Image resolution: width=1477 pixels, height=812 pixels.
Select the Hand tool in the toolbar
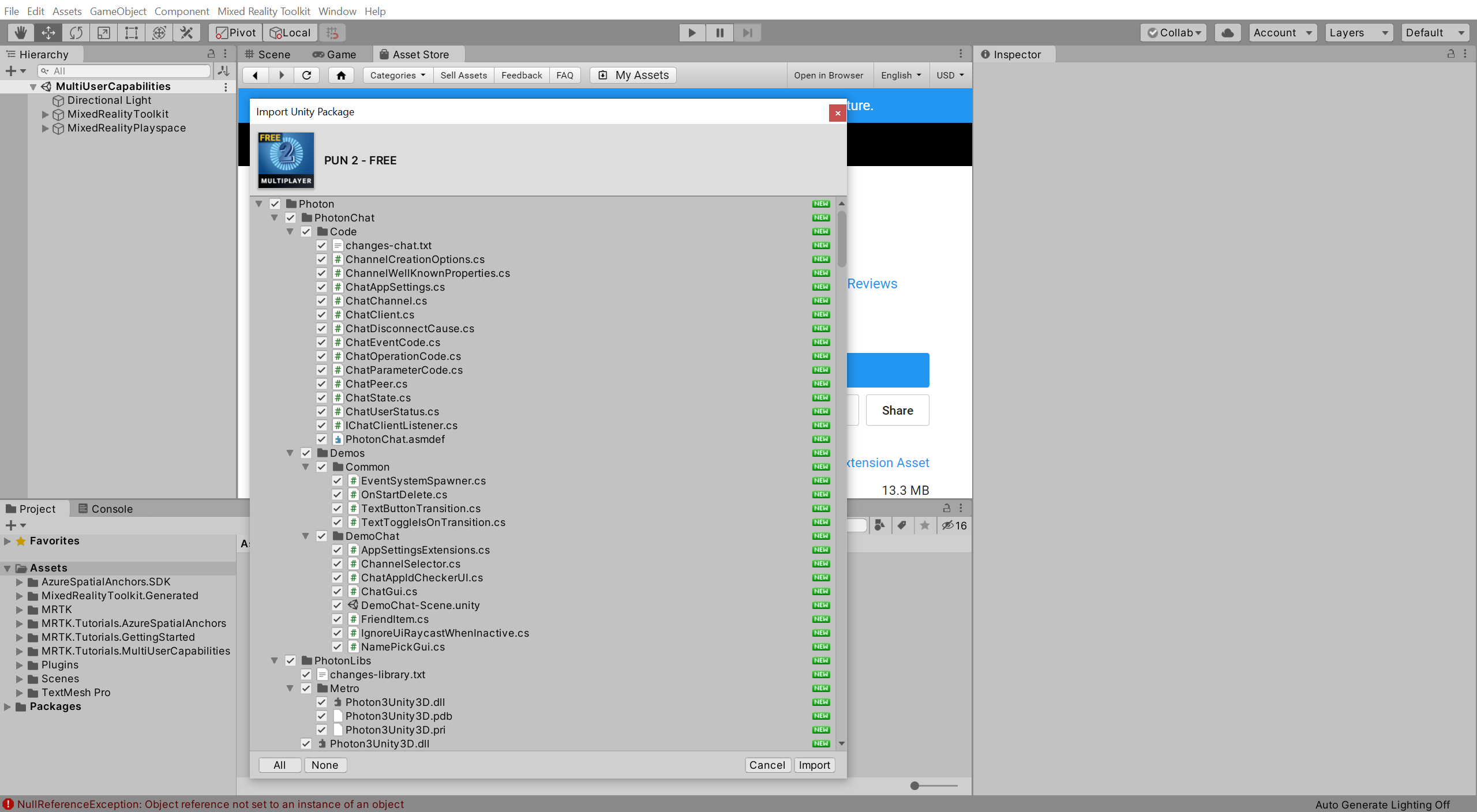coord(20,32)
